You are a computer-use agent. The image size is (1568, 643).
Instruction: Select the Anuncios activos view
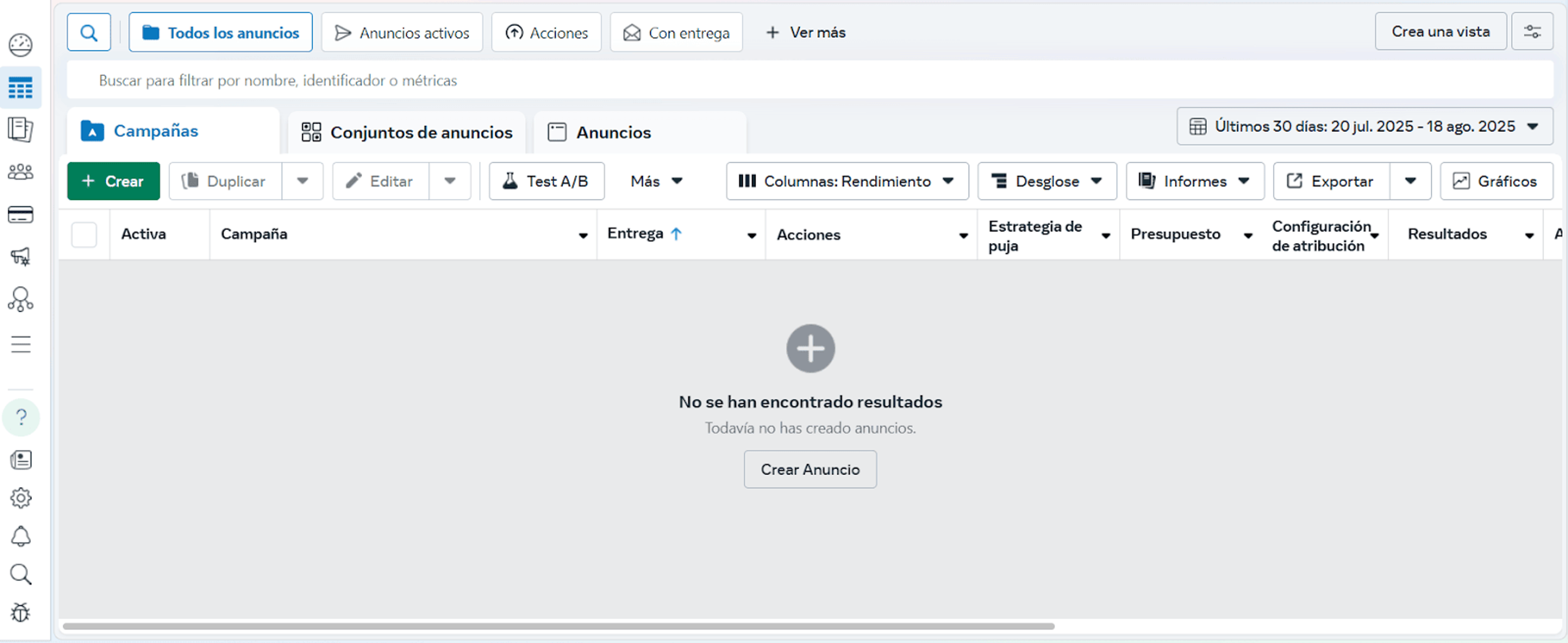402,32
